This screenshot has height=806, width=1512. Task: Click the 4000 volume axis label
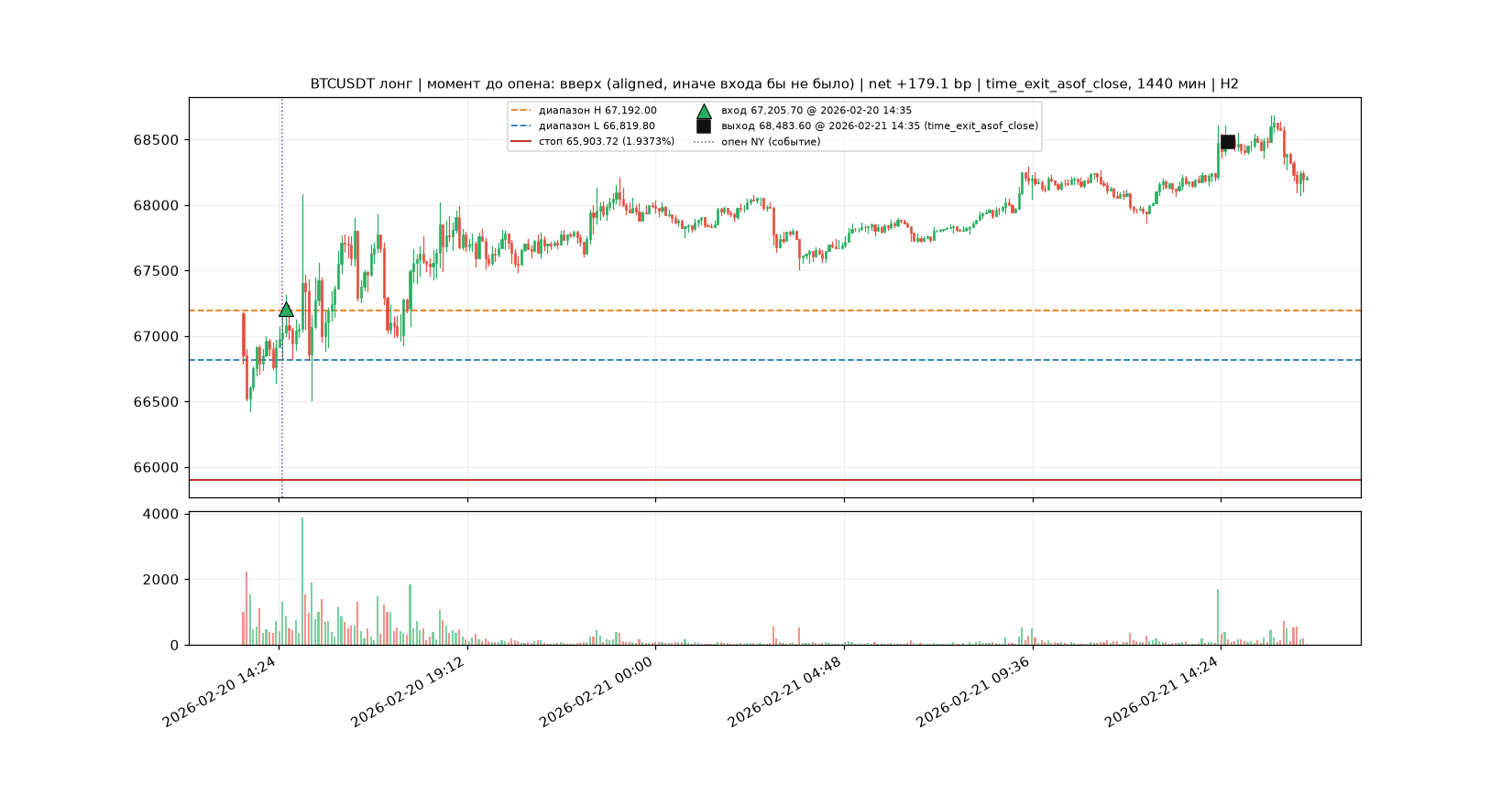[x=162, y=515]
